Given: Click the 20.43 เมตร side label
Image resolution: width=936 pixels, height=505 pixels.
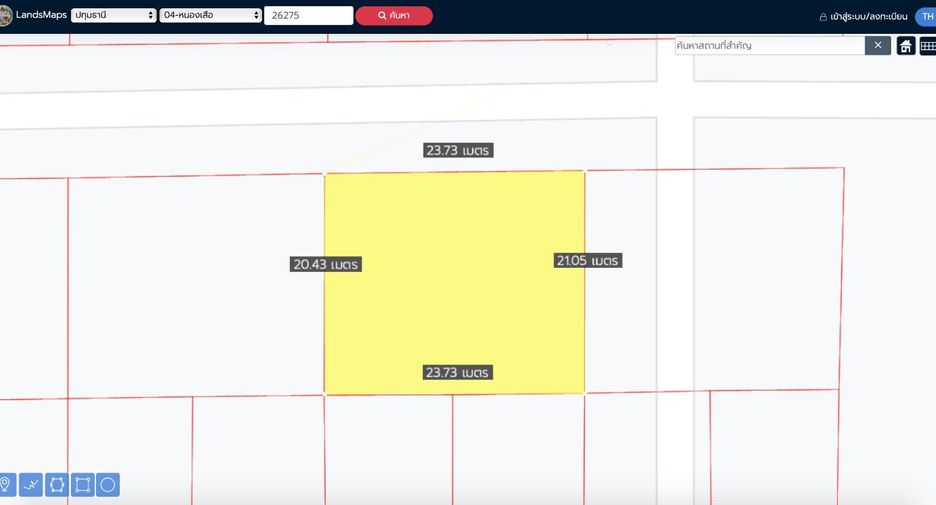Looking at the screenshot, I should point(326,264).
